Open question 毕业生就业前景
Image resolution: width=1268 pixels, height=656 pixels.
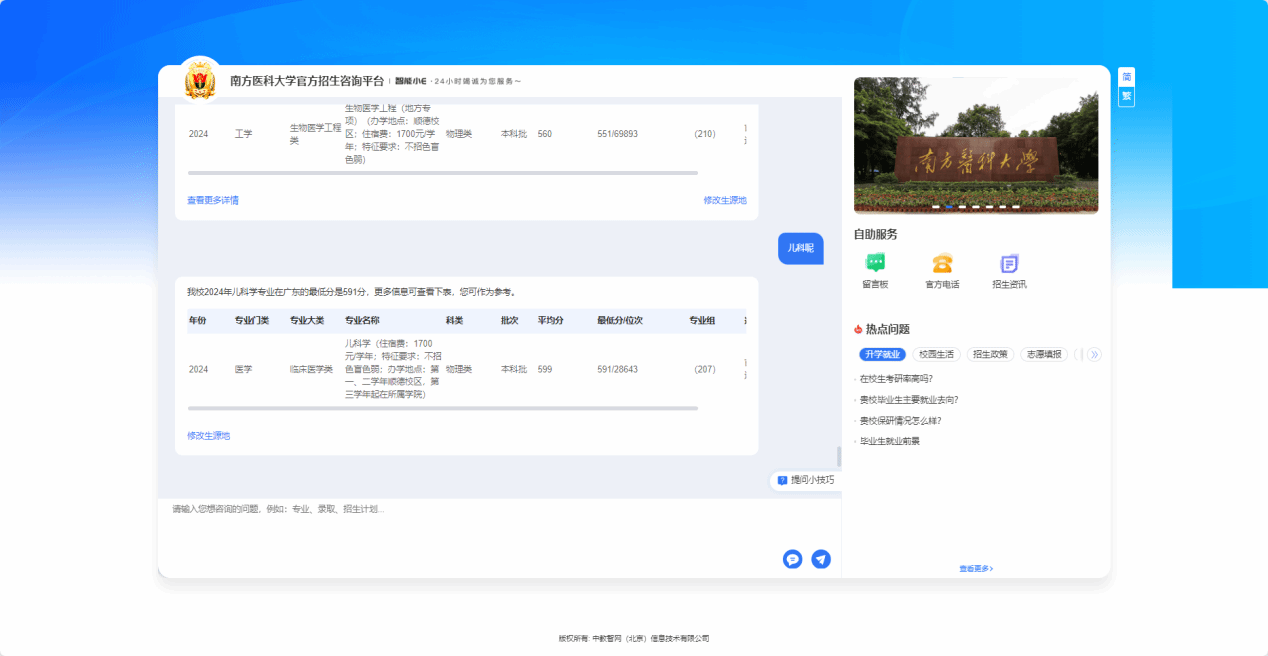click(889, 441)
